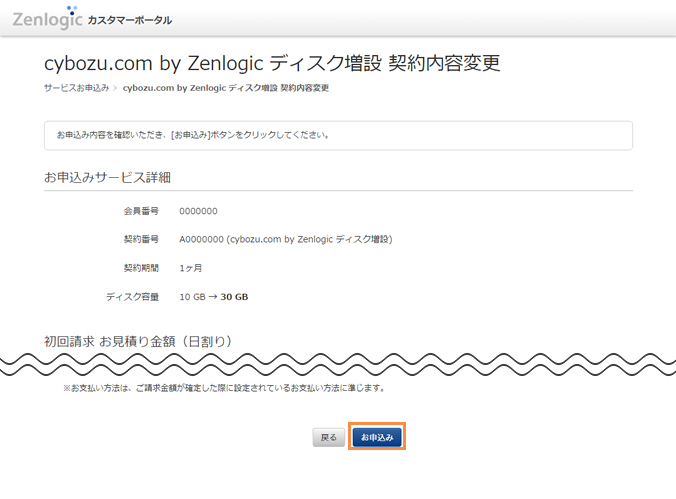
Task: Open the サービスお申込み breadcrumb link
Action: tap(76, 88)
